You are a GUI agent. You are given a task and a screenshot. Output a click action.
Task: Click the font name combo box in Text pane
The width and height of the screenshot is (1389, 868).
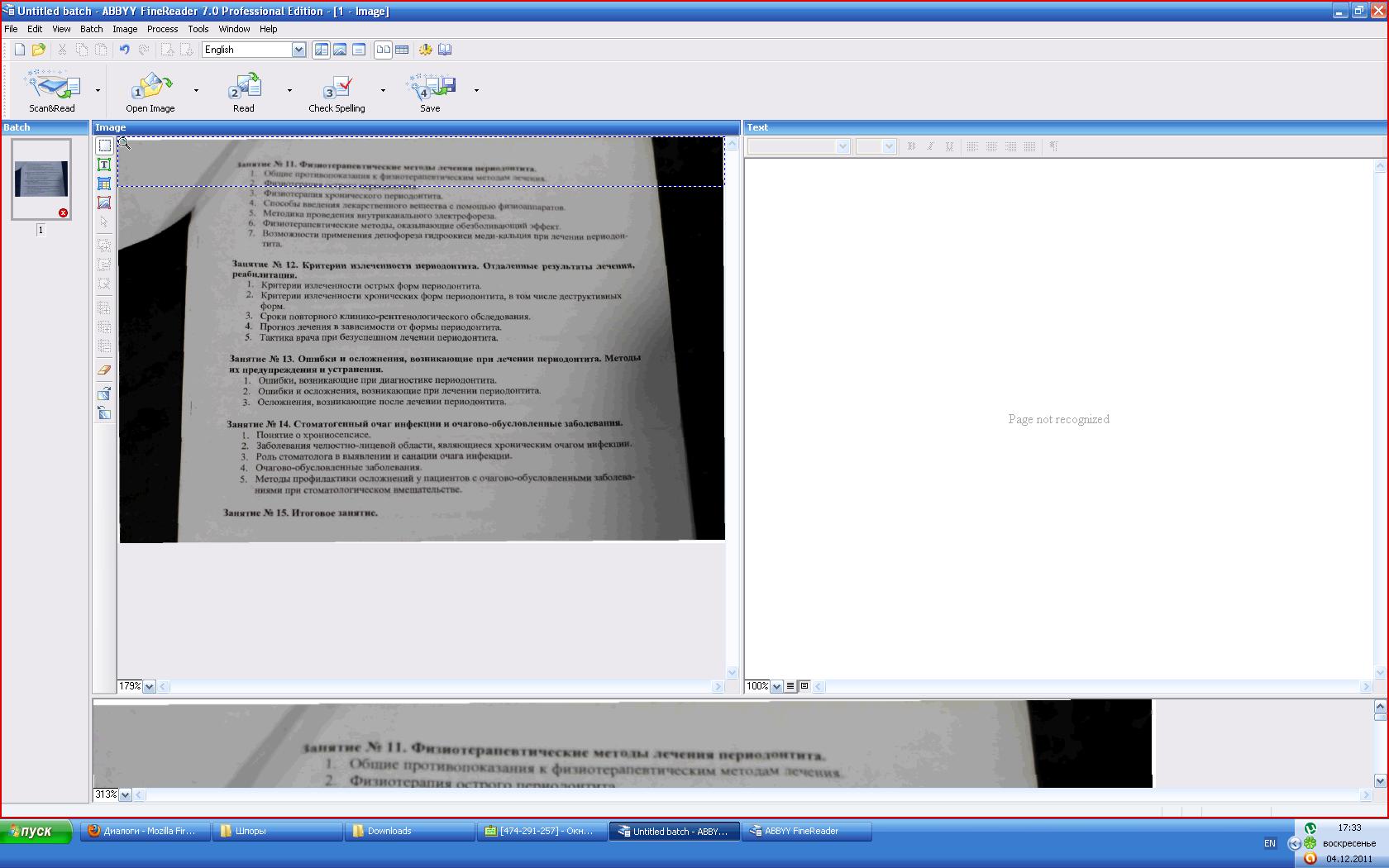[799, 146]
